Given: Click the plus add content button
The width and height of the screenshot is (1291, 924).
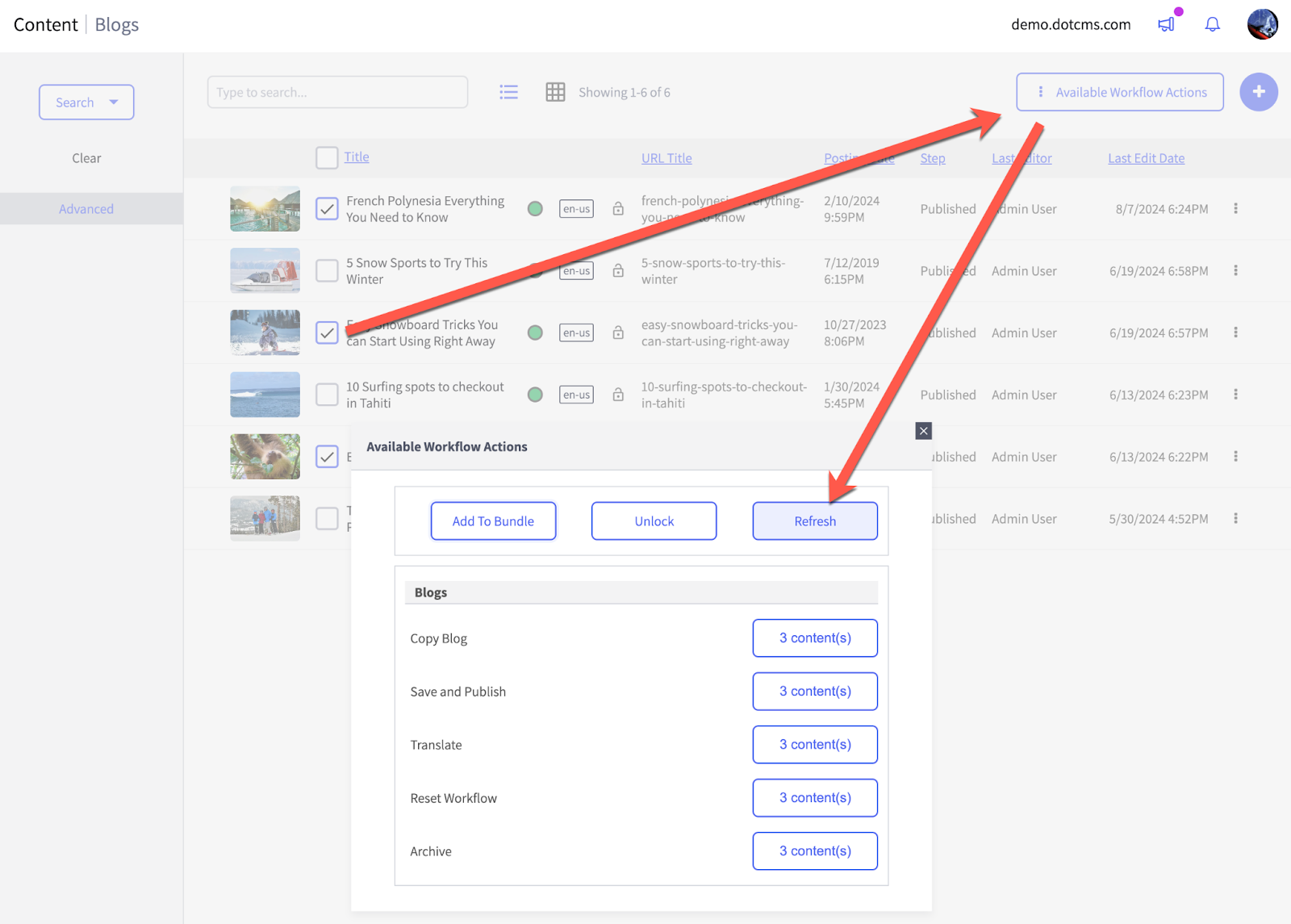Looking at the screenshot, I should (x=1258, y=92).
